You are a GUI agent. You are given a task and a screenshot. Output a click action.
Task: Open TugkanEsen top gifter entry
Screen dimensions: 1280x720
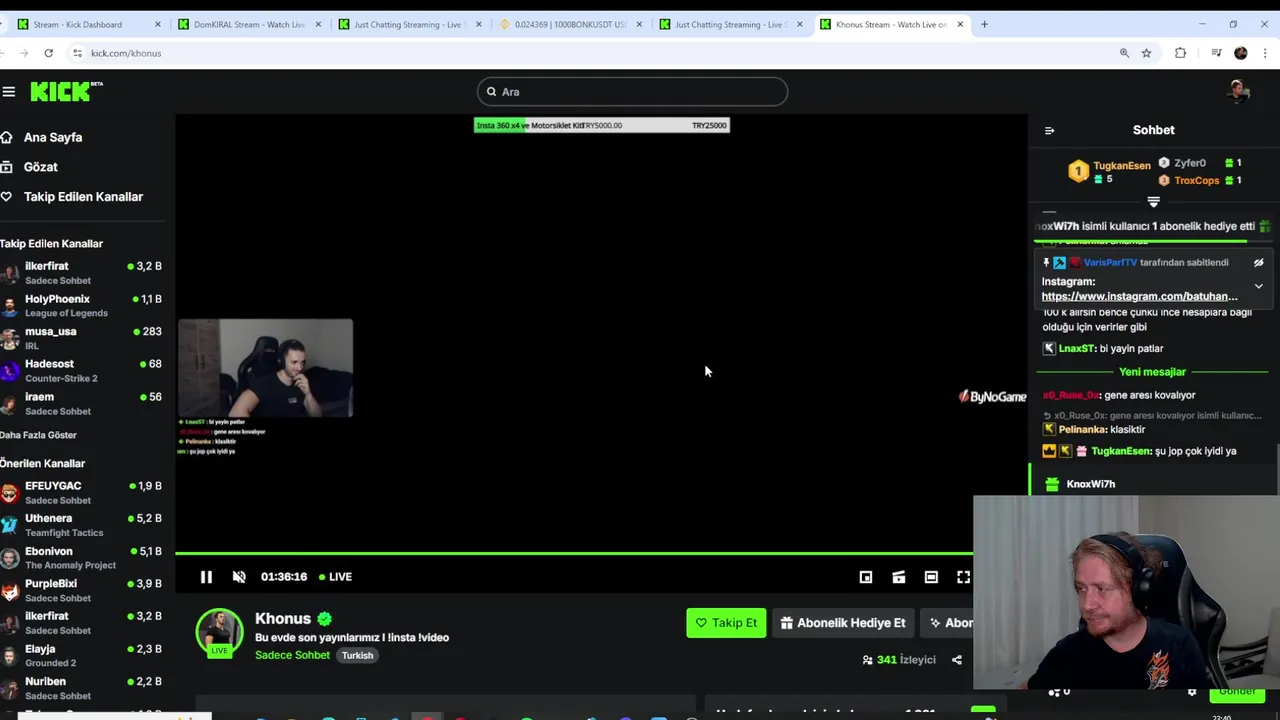pyautogui.click(x=1109, y=172)
